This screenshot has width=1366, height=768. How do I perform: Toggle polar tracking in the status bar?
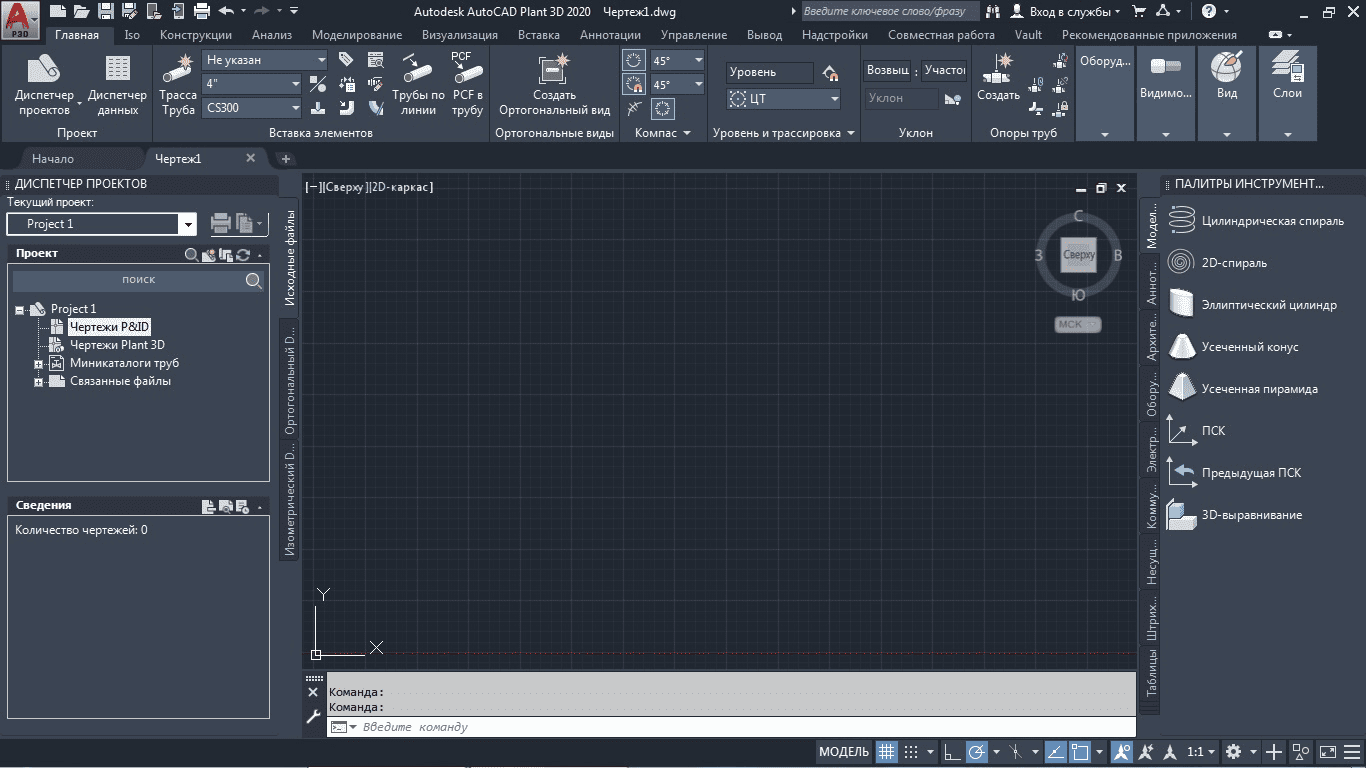point(977,752)
